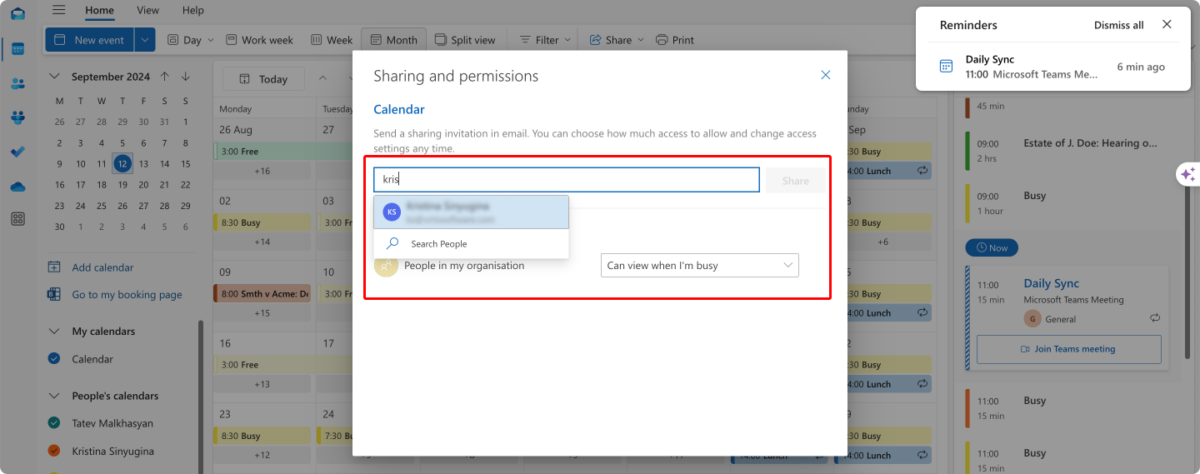This screenshot has height=474, width=1200.
Task: Click the email address input field with 'kris'
Action: tap(567, 180)
